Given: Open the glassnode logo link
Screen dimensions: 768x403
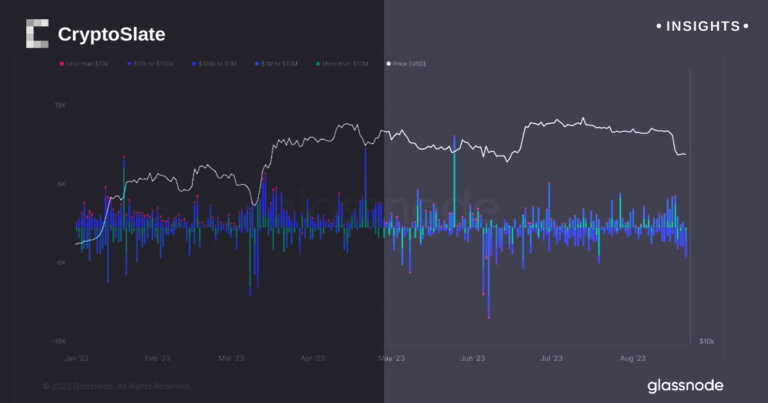Looking at the screenshot, I should click(x=685, y=385).
